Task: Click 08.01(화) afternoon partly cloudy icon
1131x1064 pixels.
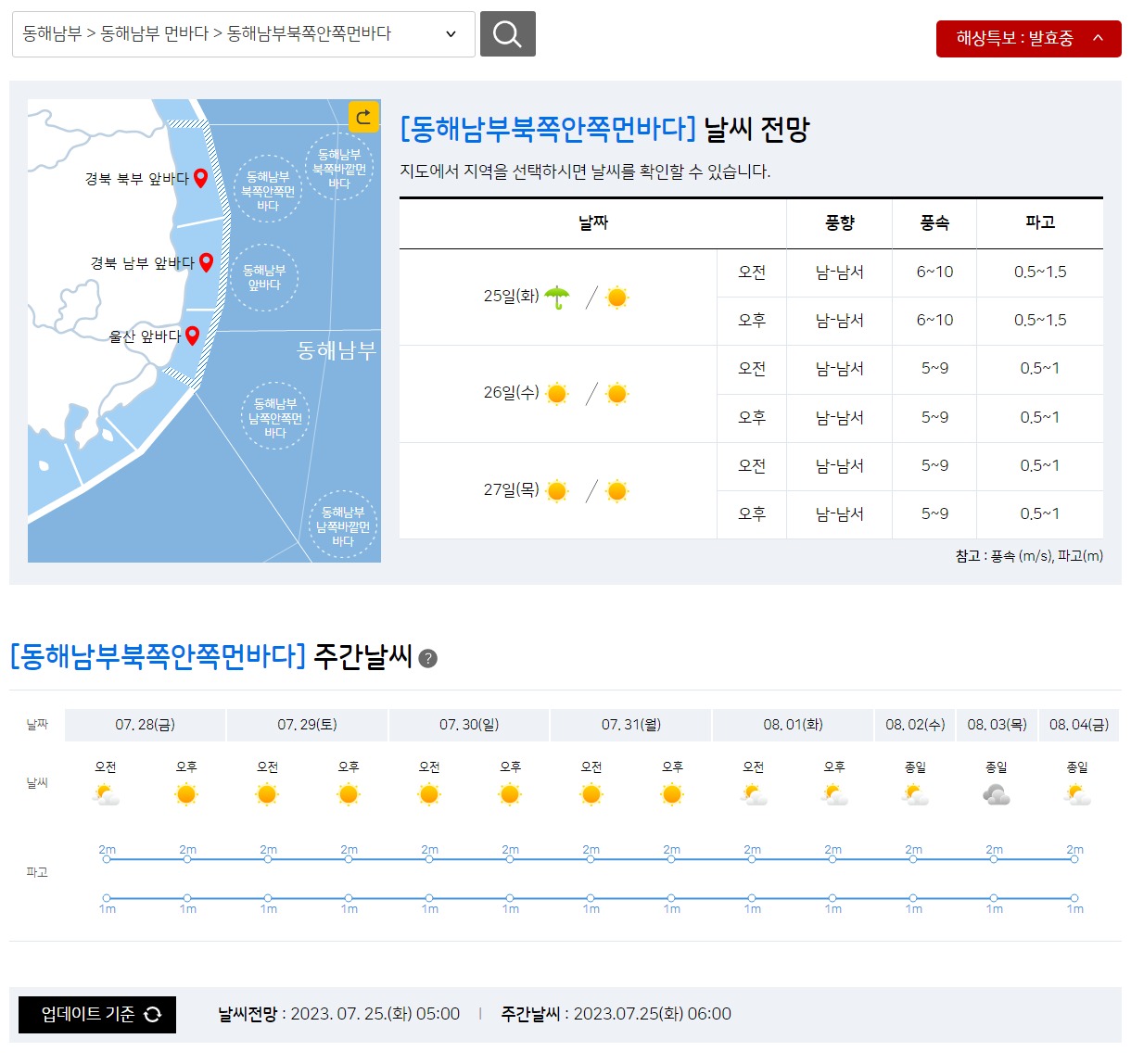Action: click(835, 794)
